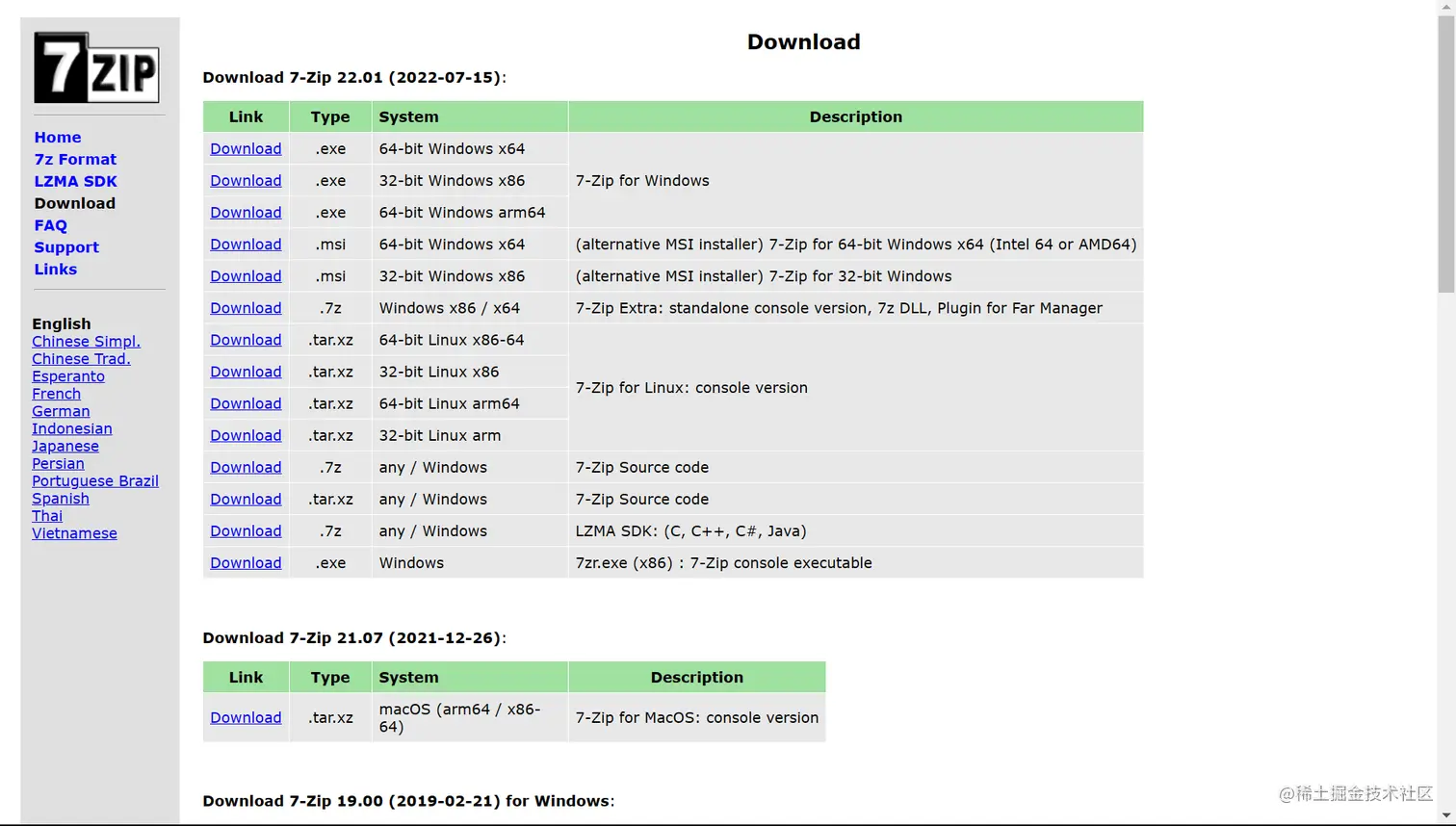
Task: Switch language to Chinese Simpl.
Action: point(86,342)
